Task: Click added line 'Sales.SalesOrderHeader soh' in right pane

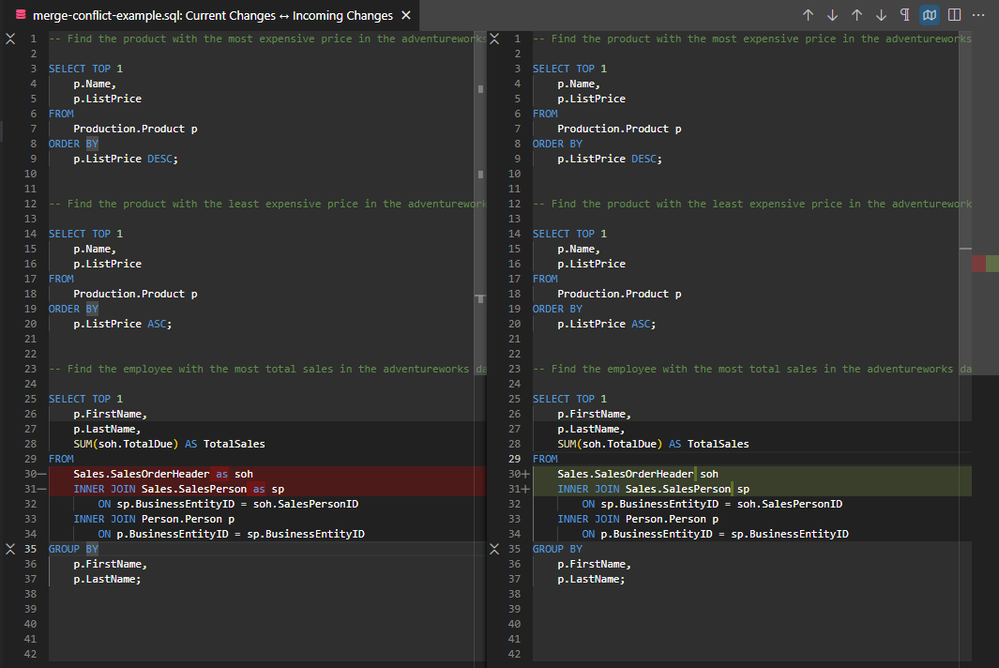Action: tap(638, 474)
